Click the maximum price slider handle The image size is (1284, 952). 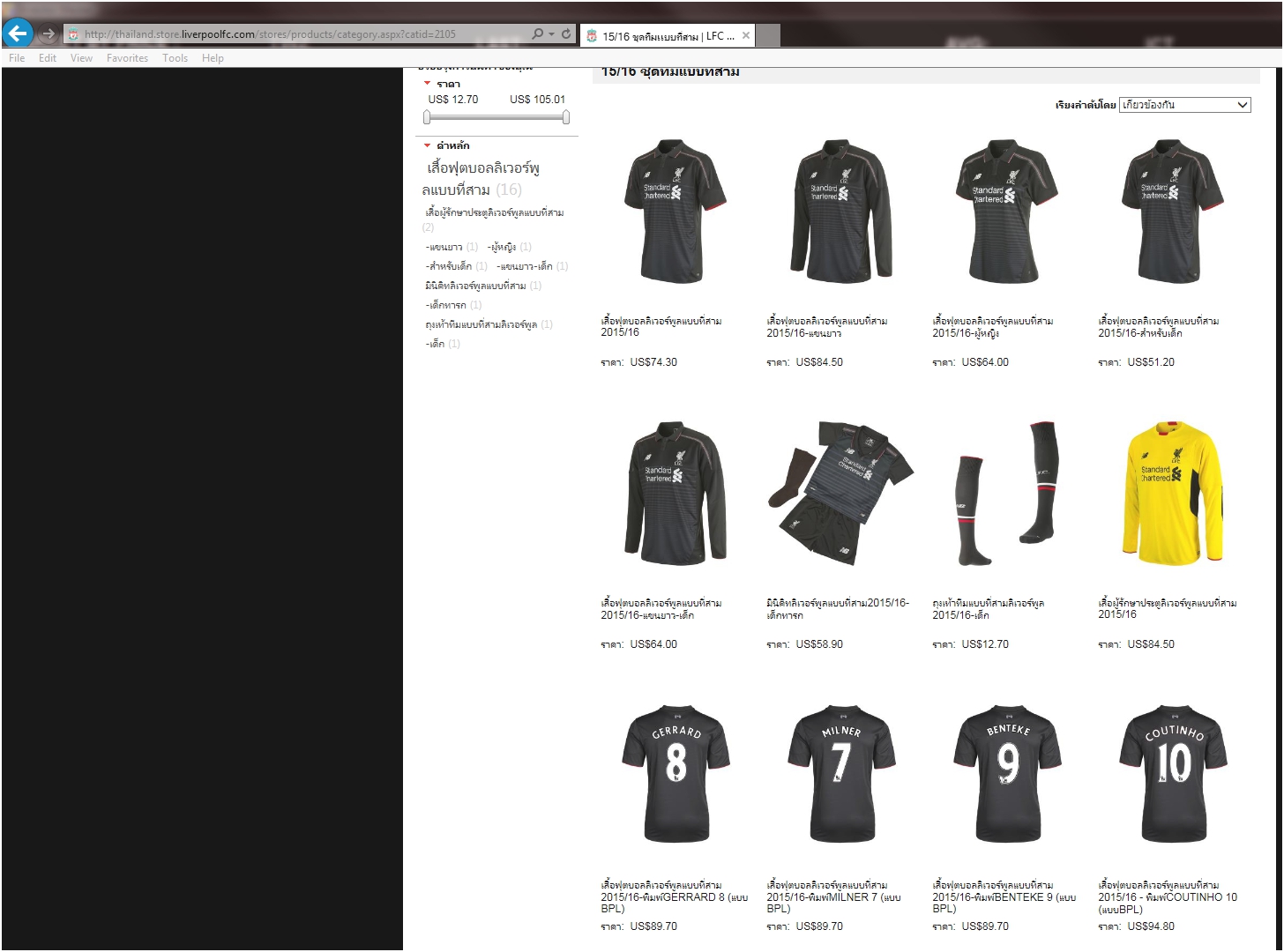coord(566,117)
